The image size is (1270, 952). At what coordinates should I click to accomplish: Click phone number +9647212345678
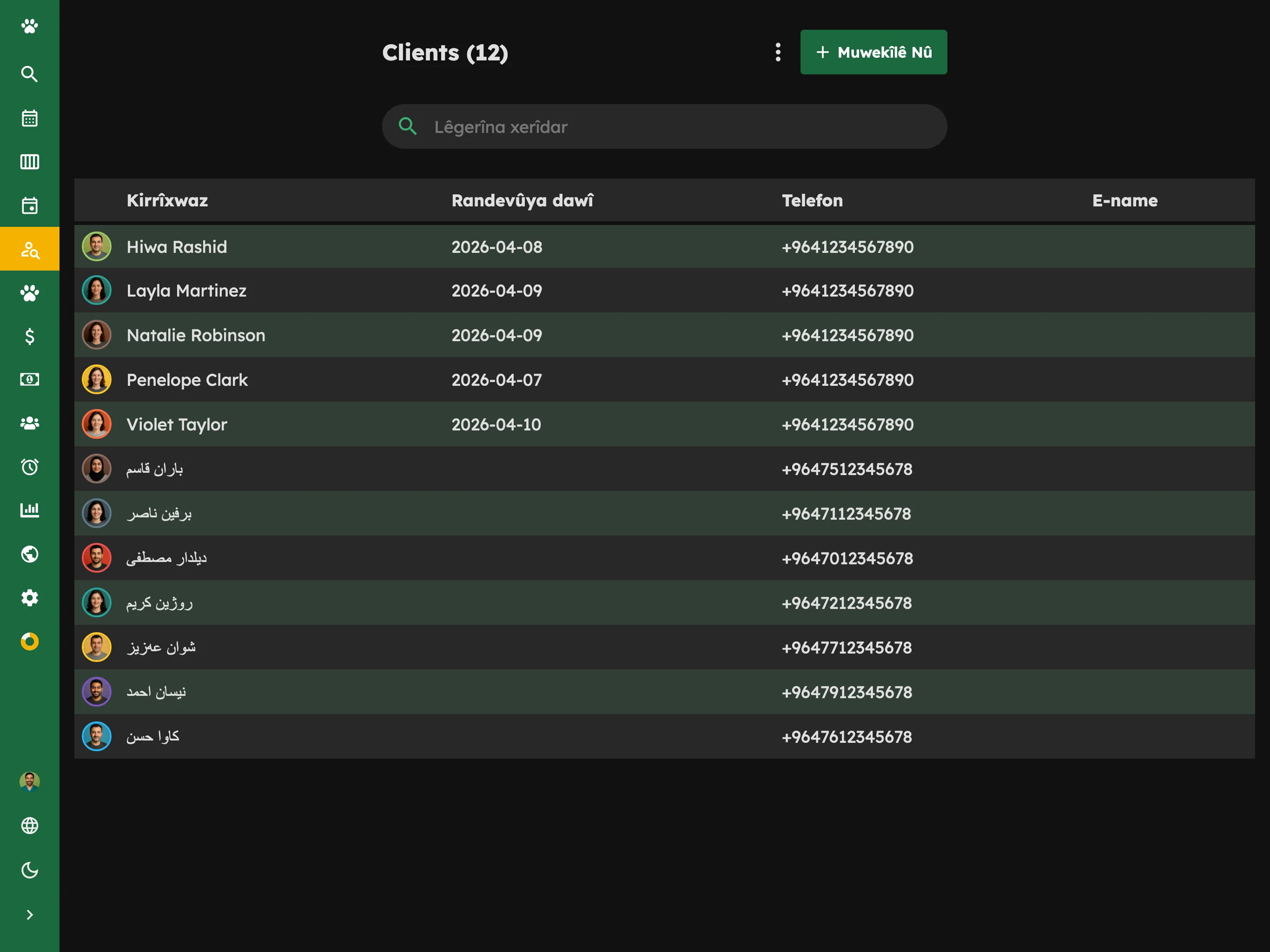[847, 603]
